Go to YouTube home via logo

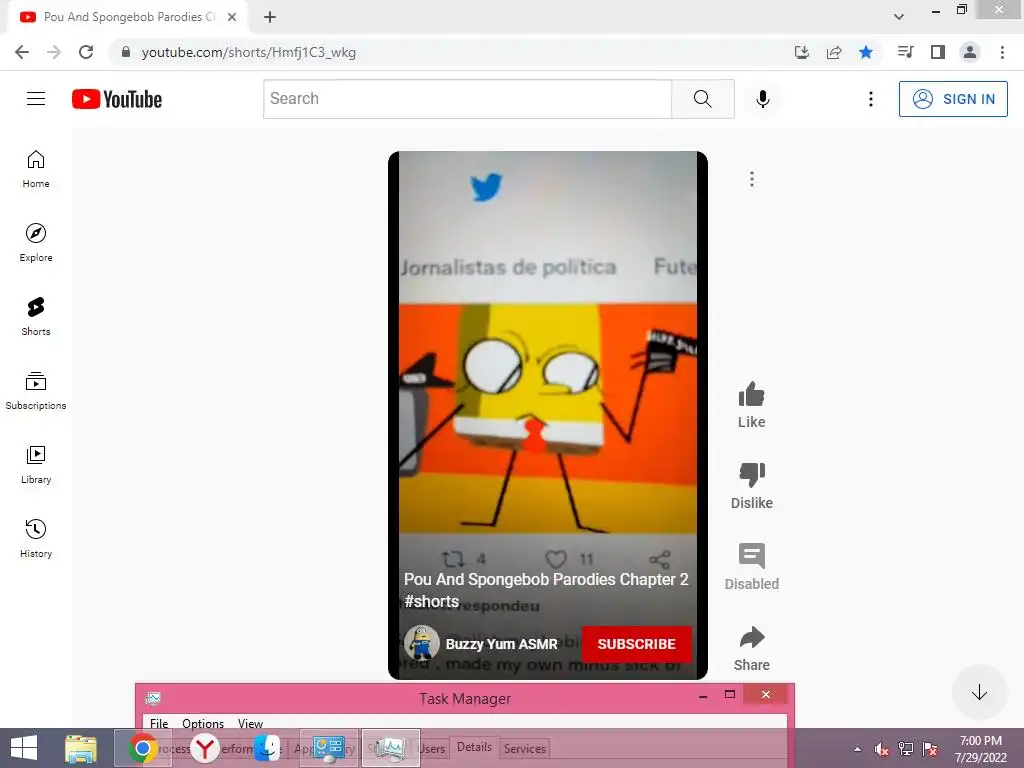coord(117,99)
